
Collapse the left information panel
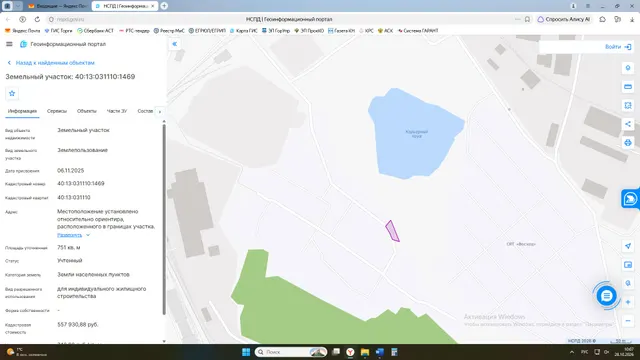point(175,44)
